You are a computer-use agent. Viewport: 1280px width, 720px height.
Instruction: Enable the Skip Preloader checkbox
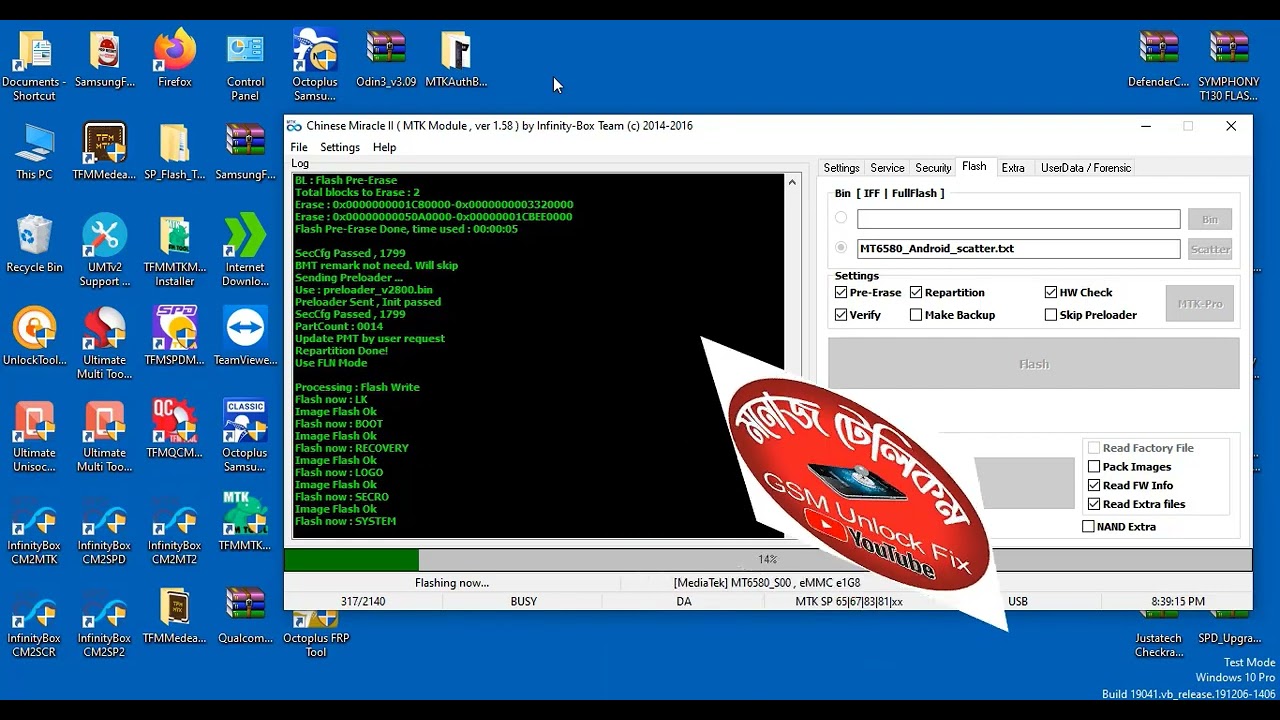(1051, 315)
